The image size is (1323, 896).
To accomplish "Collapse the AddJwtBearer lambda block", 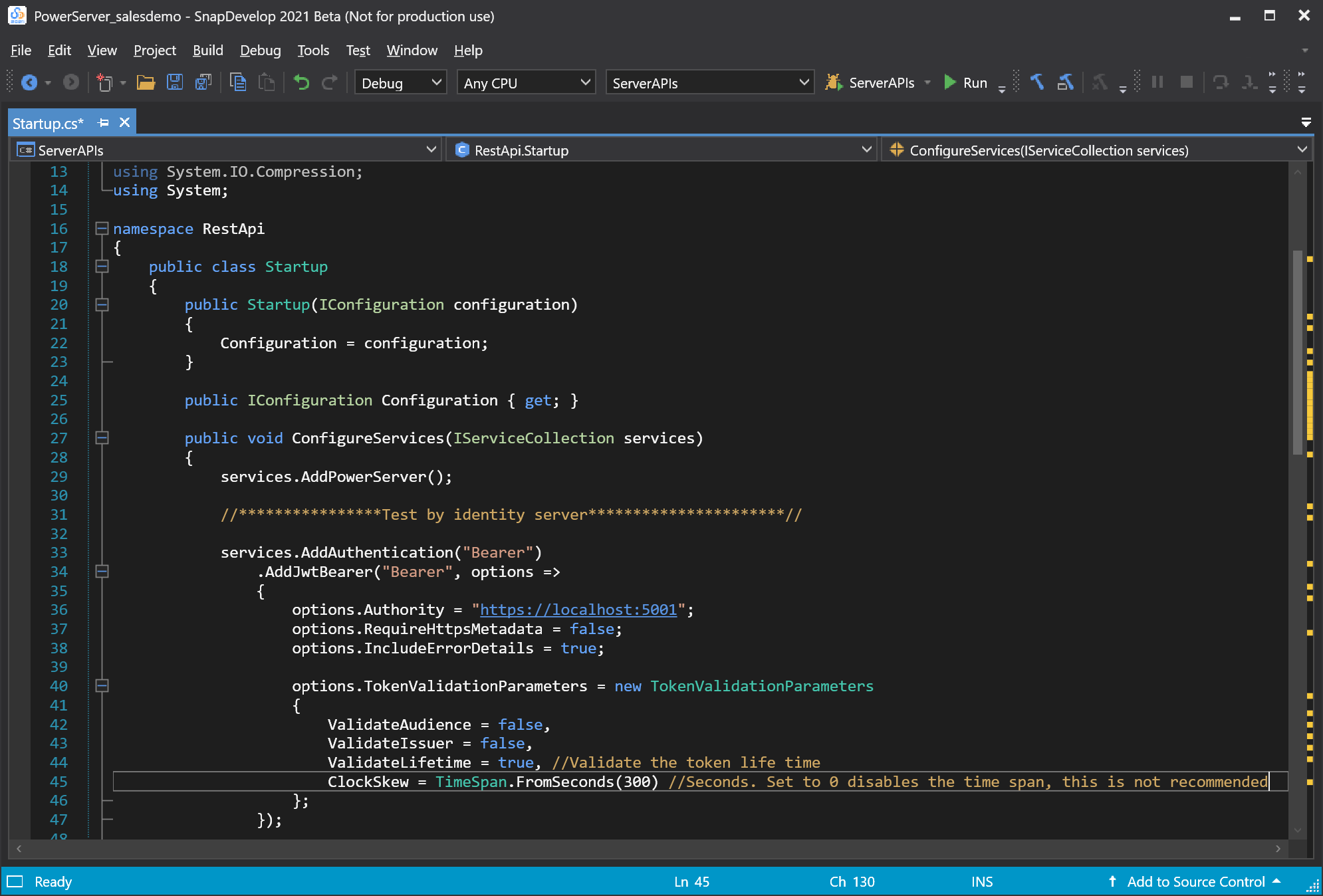I will [102, 572].
